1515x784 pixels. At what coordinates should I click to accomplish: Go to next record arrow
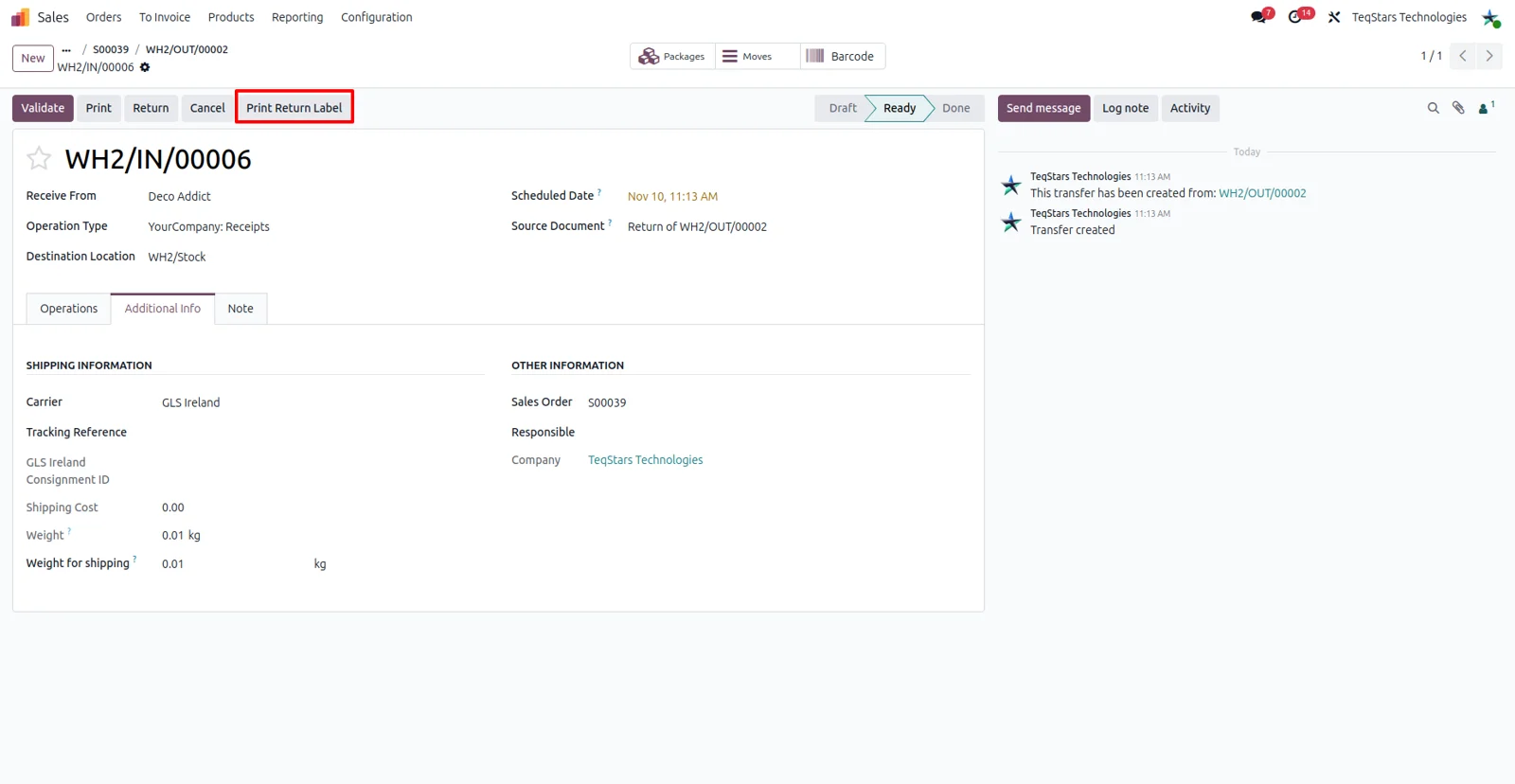[1489, 56]
